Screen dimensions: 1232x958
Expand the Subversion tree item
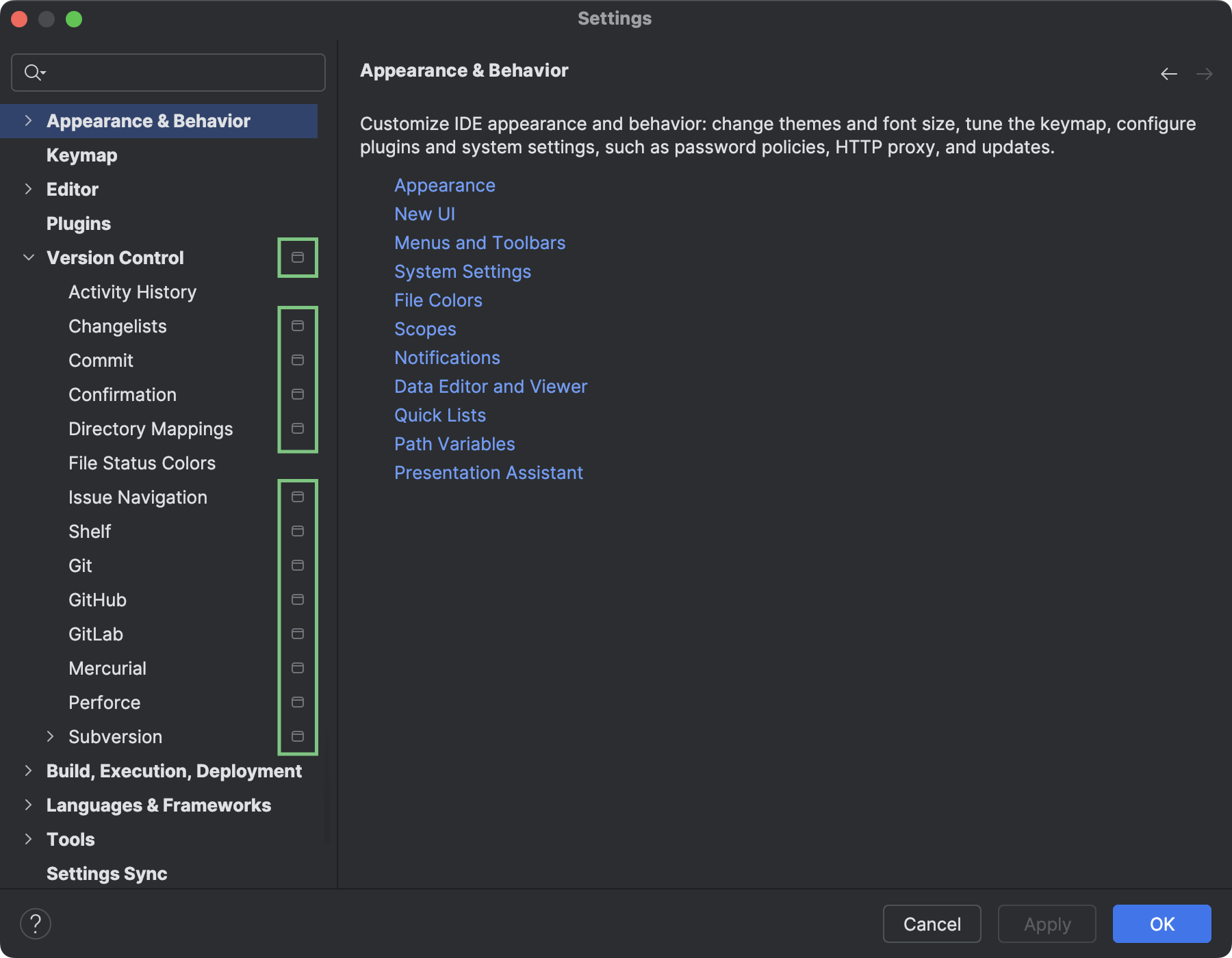[x=50, y=736]
